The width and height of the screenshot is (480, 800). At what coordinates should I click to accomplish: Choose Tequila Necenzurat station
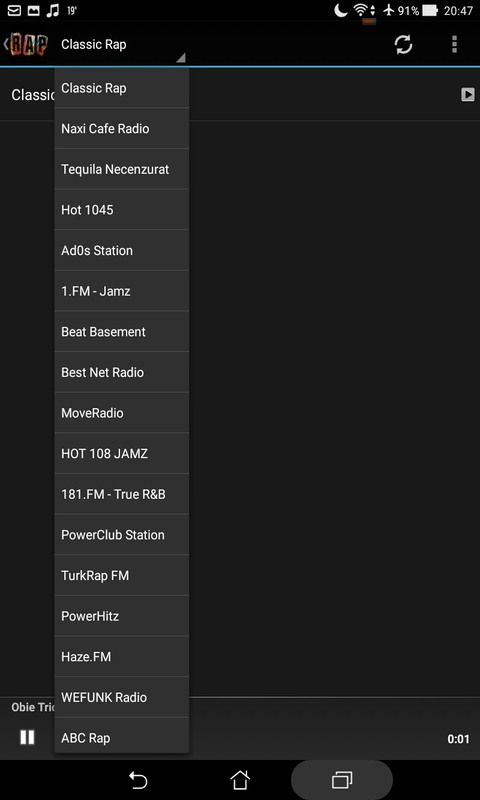click(121, 169)
